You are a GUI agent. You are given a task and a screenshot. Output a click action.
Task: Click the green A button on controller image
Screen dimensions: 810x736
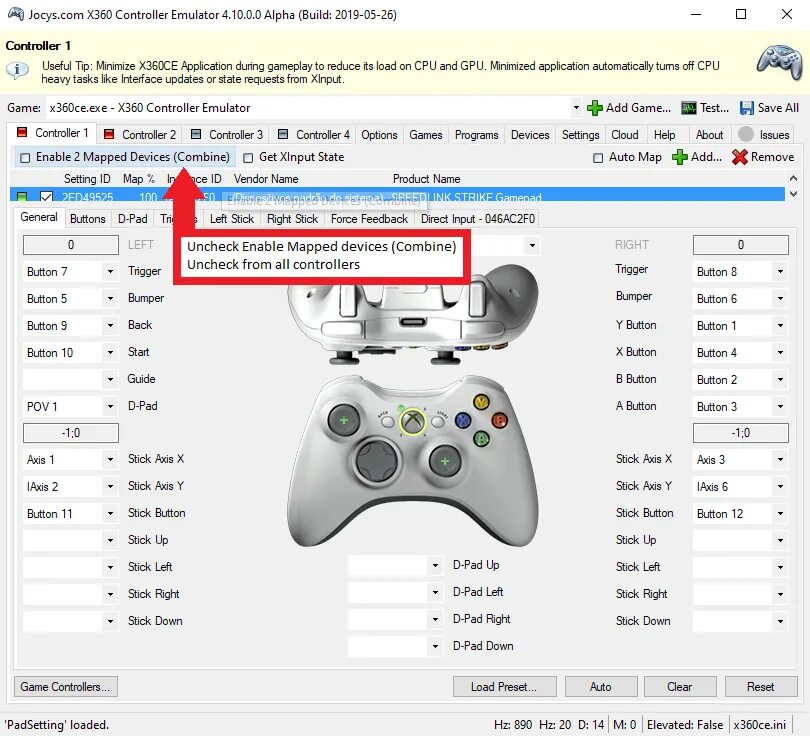[x=481, y=439]
